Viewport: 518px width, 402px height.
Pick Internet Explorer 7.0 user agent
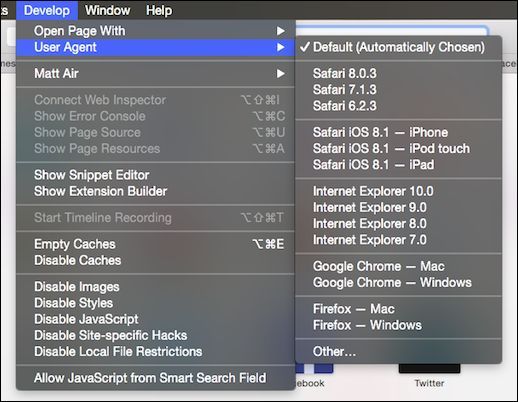pos(398,240)
